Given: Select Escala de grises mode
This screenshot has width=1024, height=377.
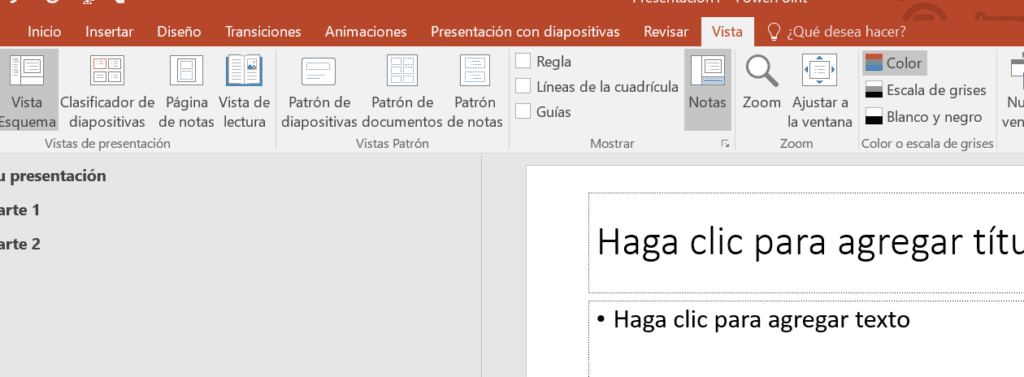Looking at the screenshot, I should pyautogui.click(x=925, y=90).
